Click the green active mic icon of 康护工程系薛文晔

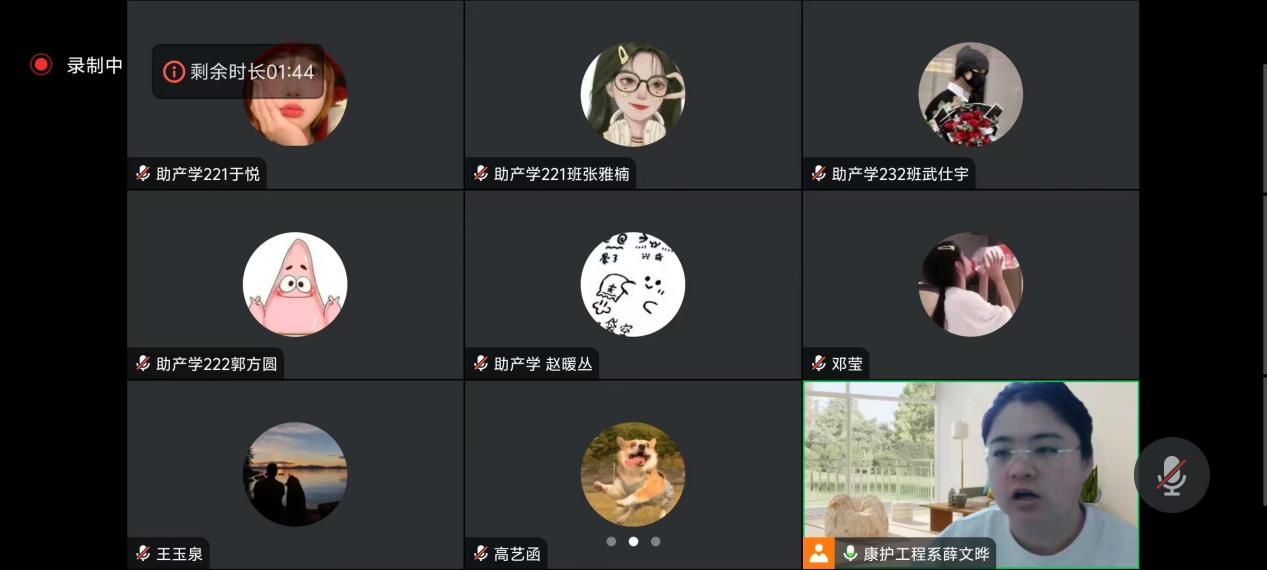(x=851, y=553)
